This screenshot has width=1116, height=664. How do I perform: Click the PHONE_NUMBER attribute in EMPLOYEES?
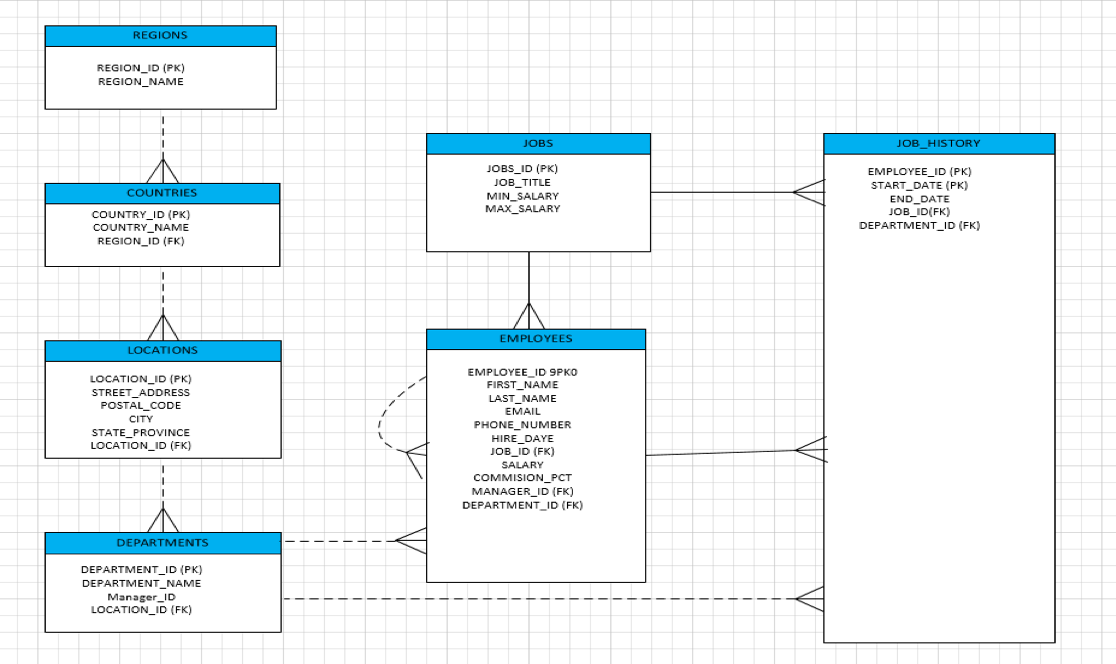coord(522,425)
